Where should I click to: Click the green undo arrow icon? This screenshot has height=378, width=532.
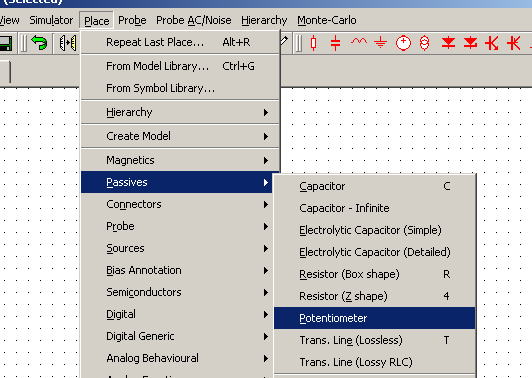click(x=39, y=43)
